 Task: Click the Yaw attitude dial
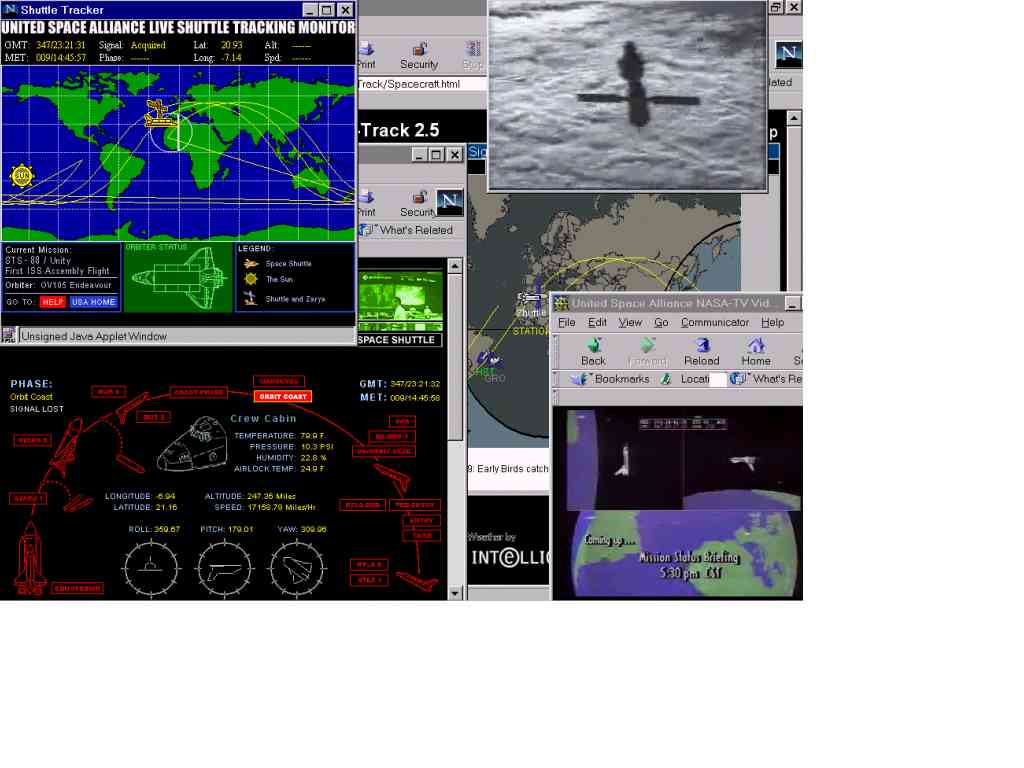[297, 568]
